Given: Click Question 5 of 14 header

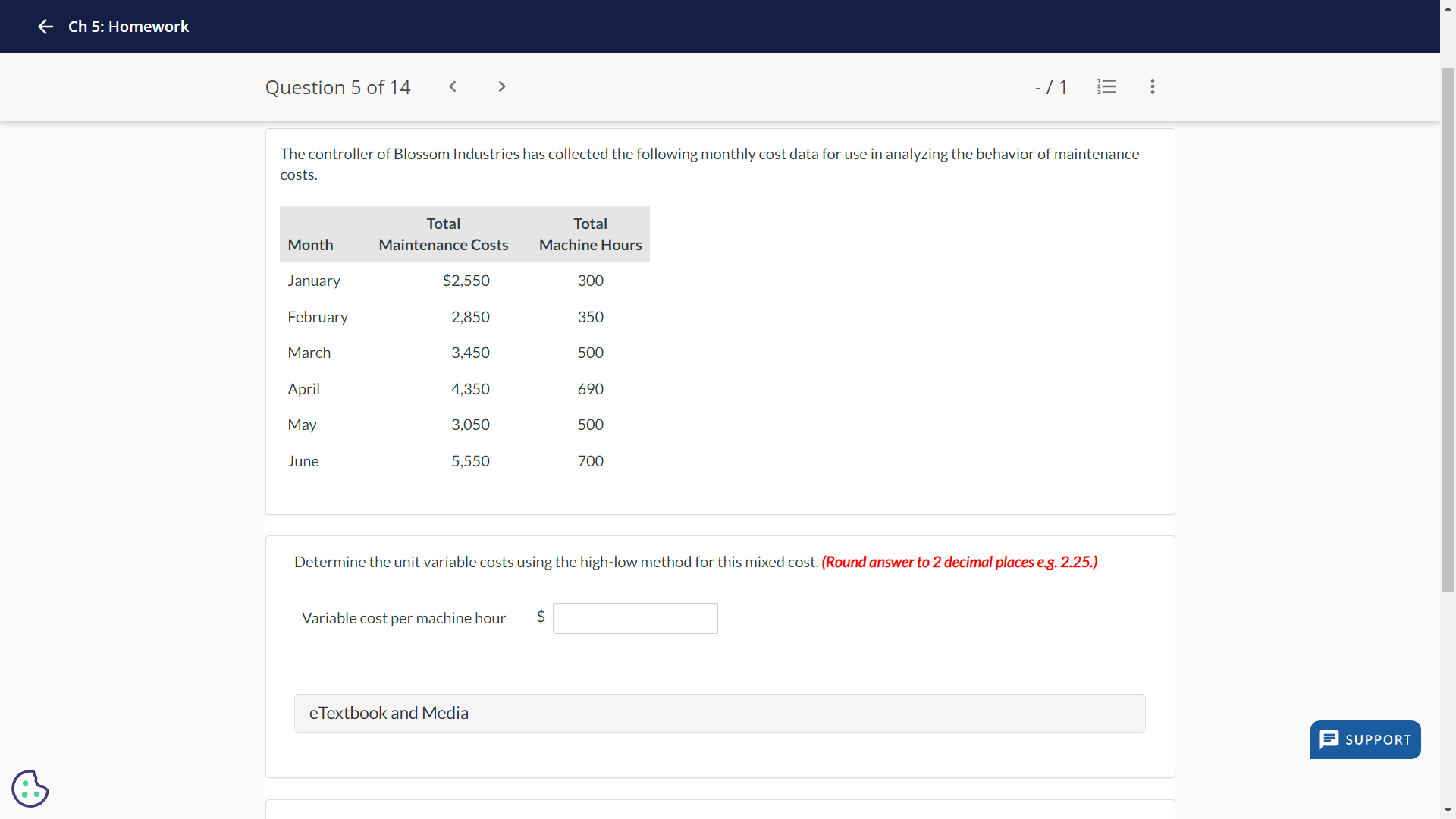Looking at the screenshot, I should (337, 86).
